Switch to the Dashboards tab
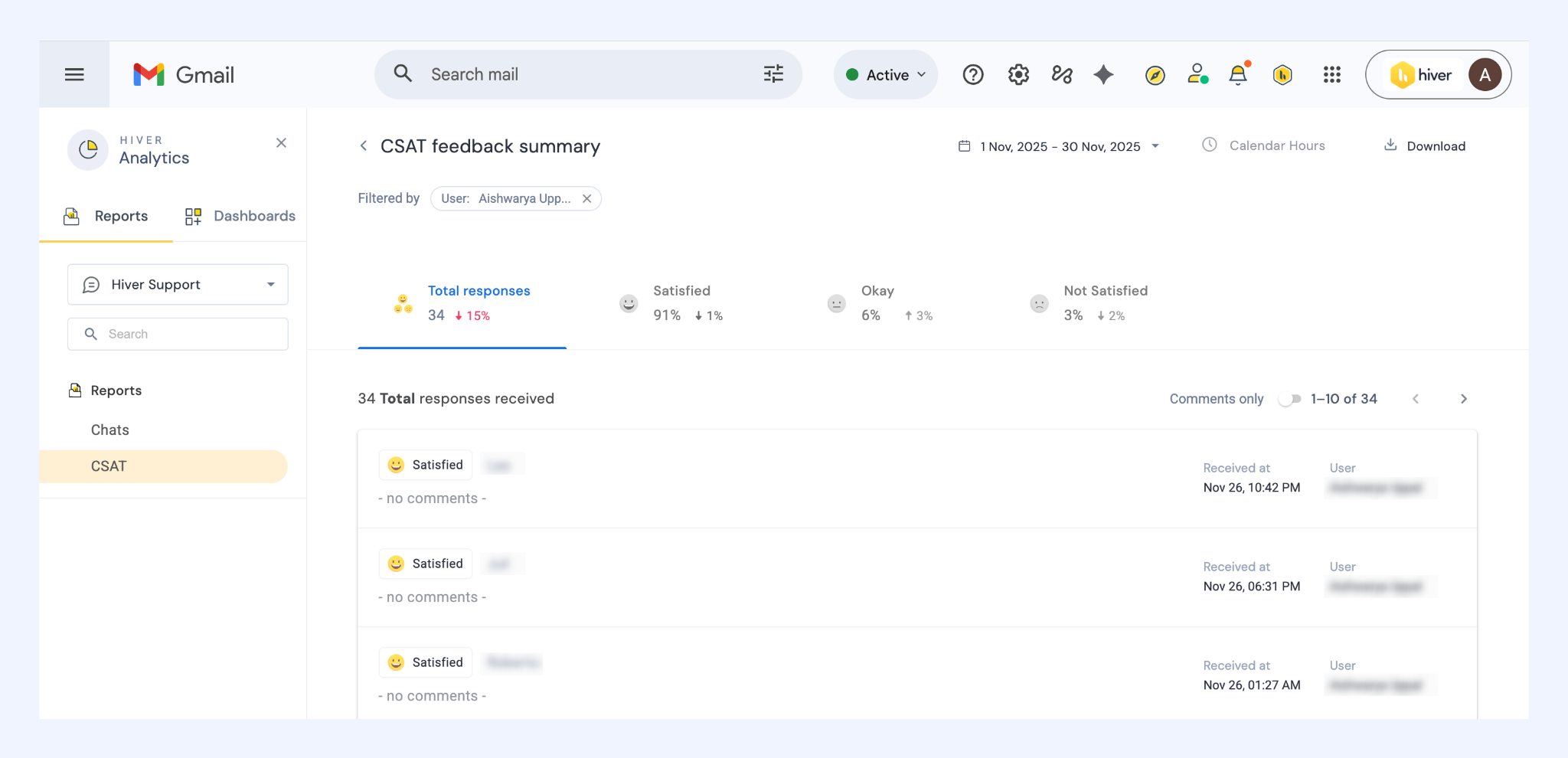The width and height of the screenshot is (1568, 758). pyautogui.click(x=240, y=217)
